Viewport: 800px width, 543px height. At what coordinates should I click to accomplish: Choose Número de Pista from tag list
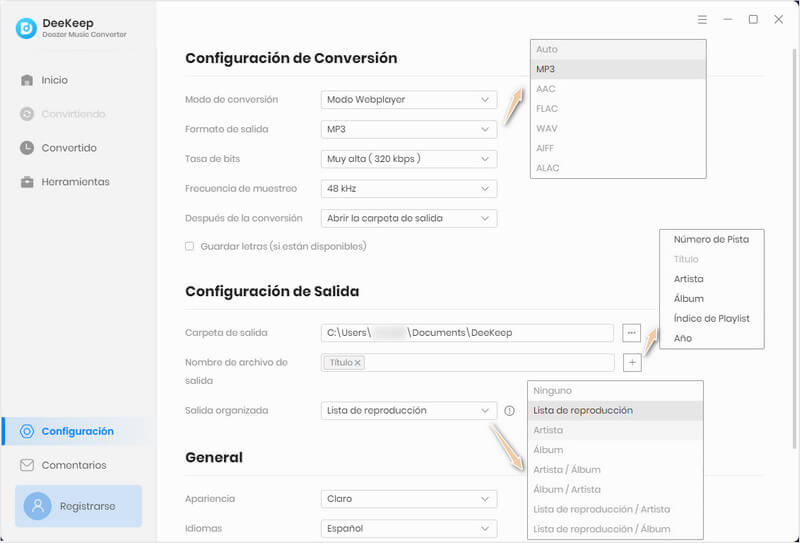(x=710, y=239)
